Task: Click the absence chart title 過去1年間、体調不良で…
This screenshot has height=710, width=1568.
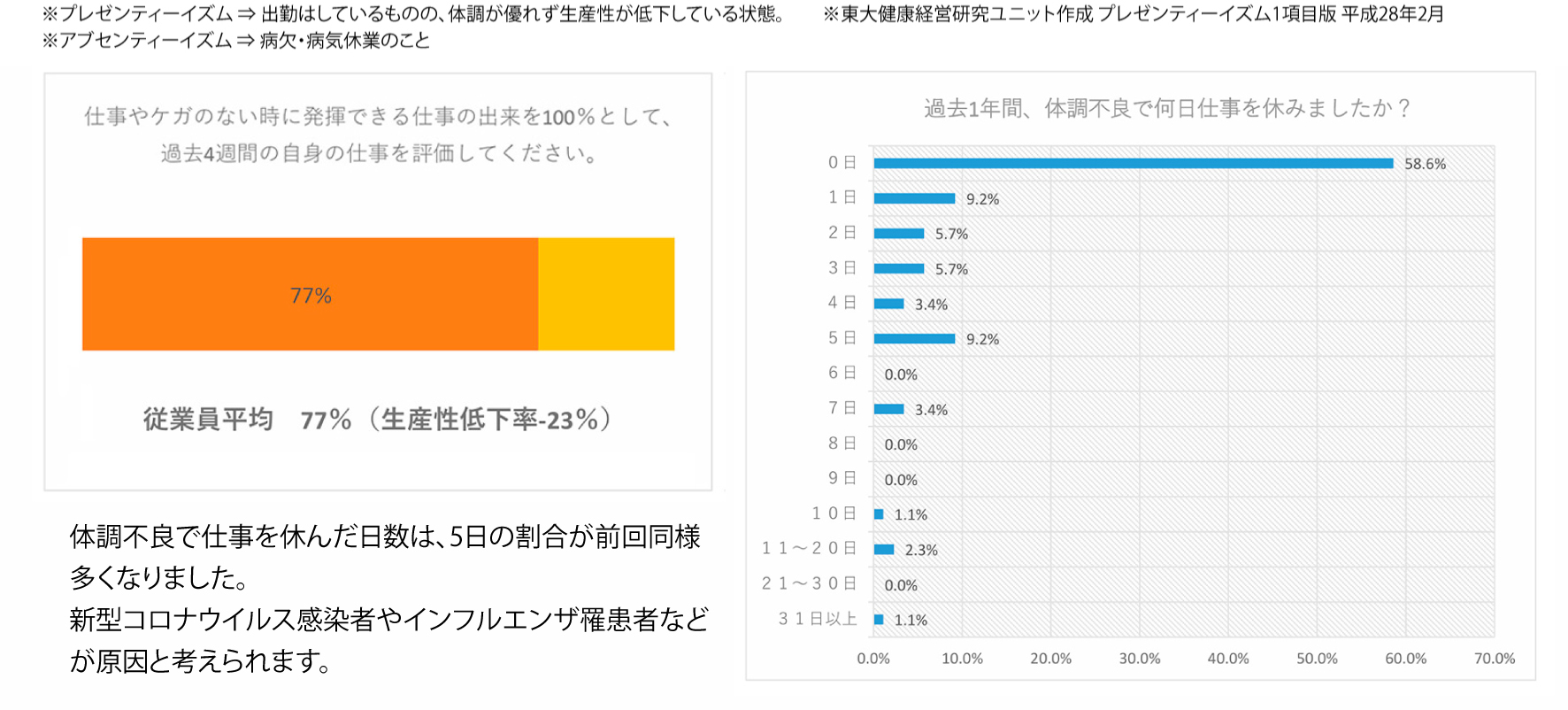Action: [1166, 108]
